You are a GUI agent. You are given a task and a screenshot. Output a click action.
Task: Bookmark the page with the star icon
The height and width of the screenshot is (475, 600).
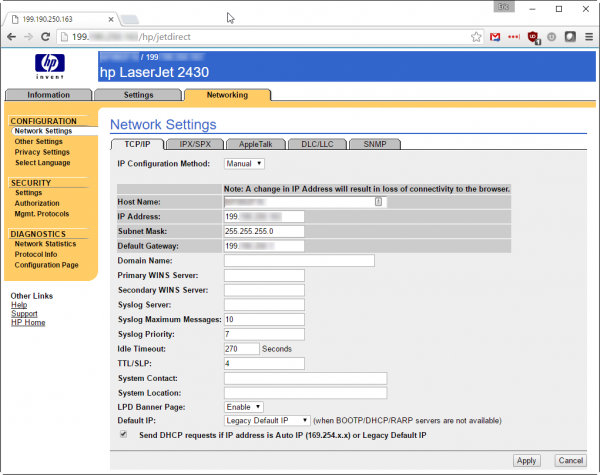476,37
